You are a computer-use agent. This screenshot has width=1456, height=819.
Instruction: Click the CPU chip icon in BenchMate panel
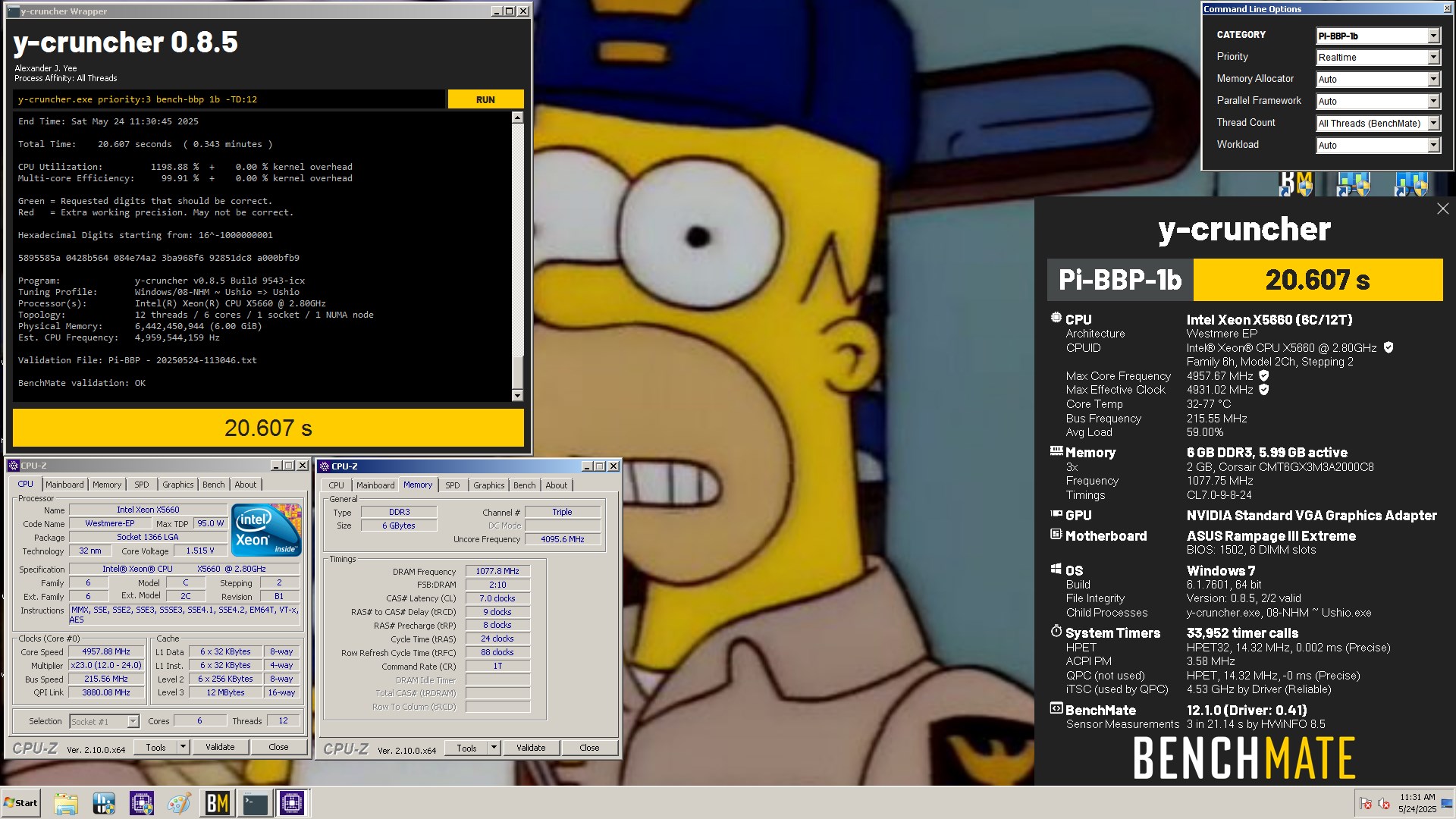click(x=1056, y=318)
